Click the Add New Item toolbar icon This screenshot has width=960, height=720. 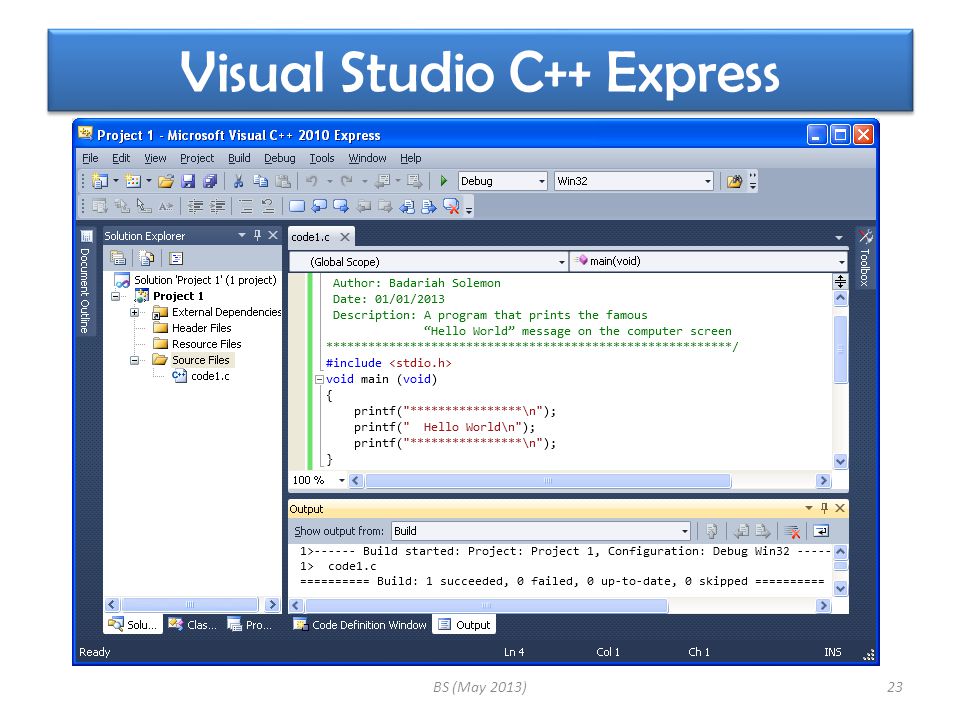(x=133, y=181)
